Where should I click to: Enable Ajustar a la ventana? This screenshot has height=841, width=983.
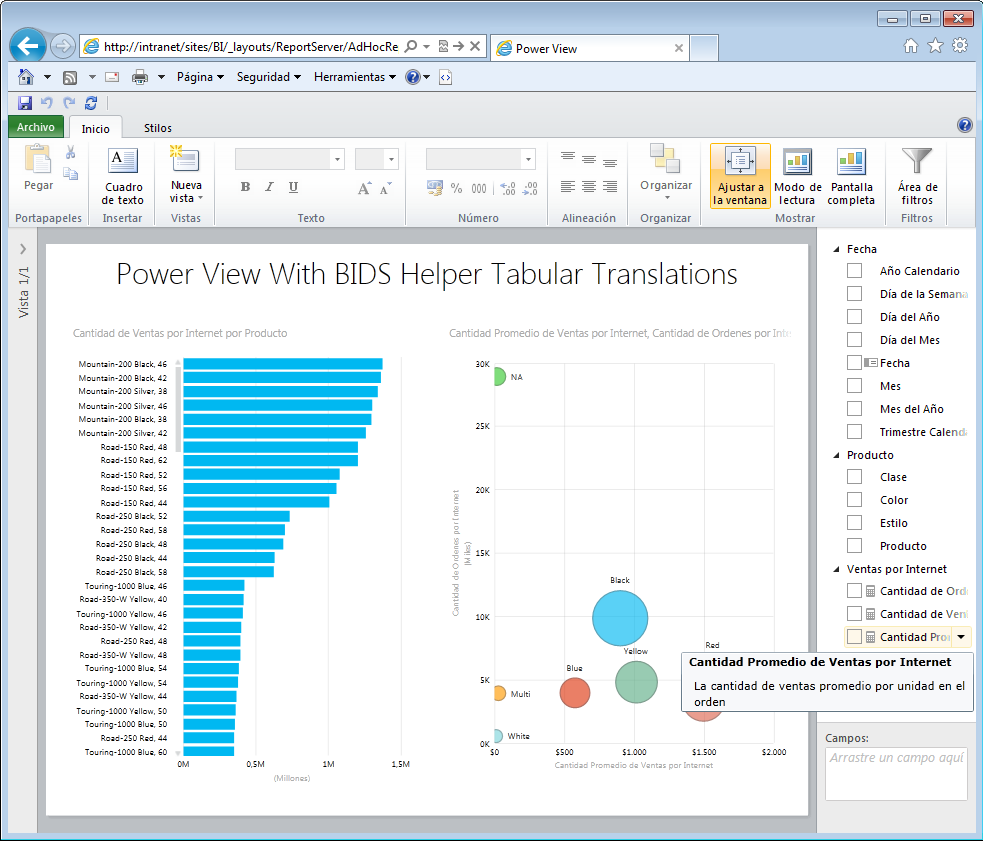(741, 175)
